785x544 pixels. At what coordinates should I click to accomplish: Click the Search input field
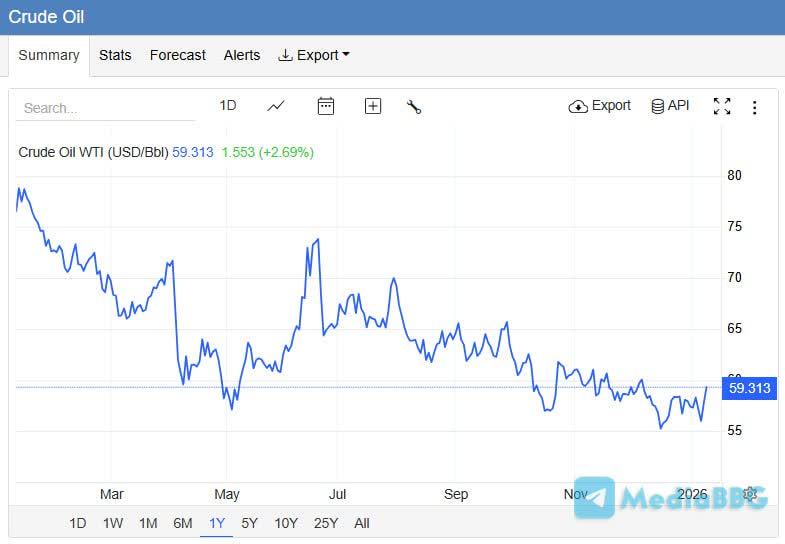tap(105, 108)
